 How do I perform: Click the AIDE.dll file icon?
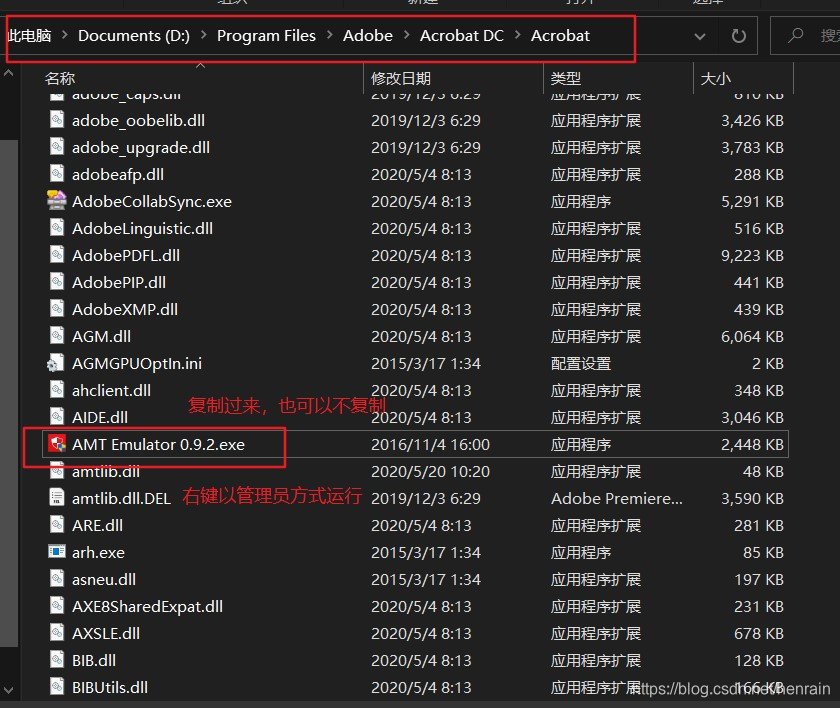coord(57,416)
